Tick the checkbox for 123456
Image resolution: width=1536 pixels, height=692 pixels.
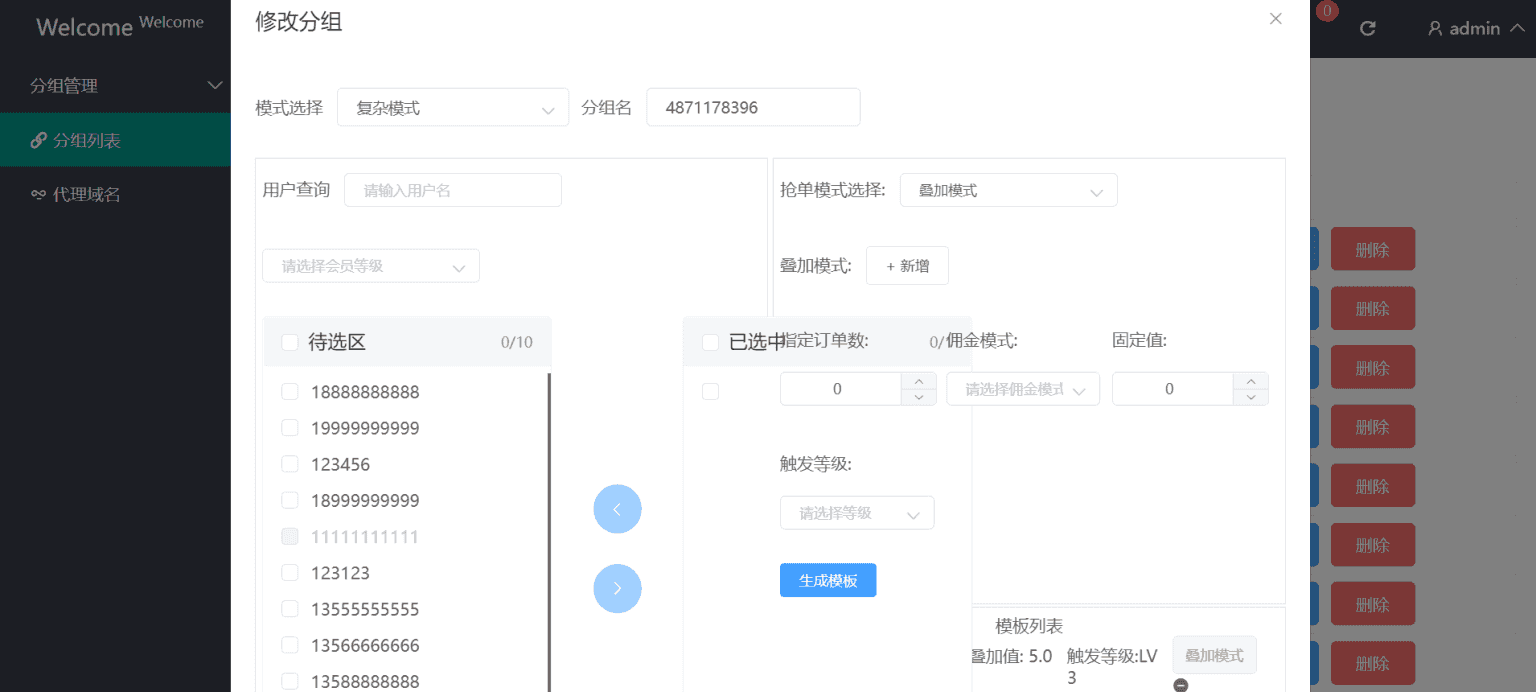pos(290,463)
